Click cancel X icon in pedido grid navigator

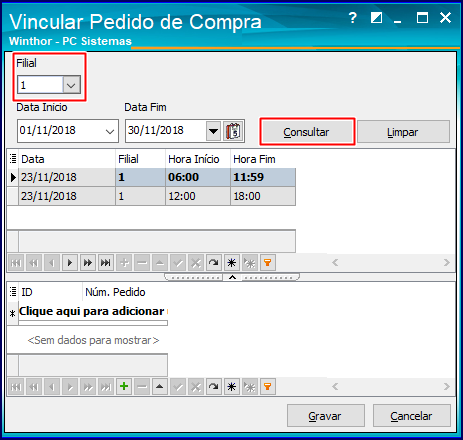[196, 386]
